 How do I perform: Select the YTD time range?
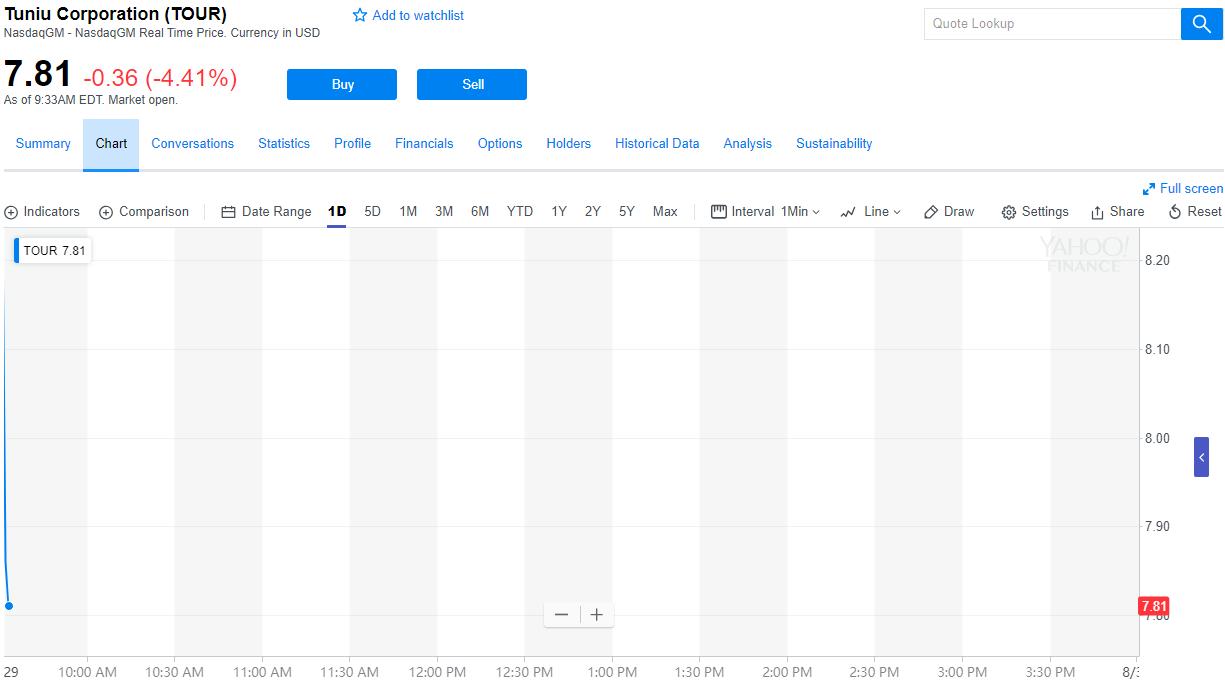[x=519, y=212]
